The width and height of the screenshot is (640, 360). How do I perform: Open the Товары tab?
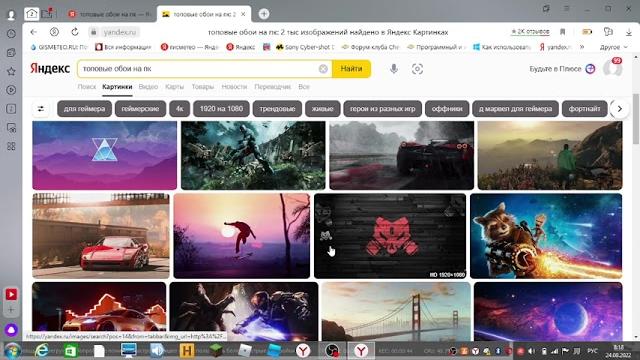[x=202, y=87]
